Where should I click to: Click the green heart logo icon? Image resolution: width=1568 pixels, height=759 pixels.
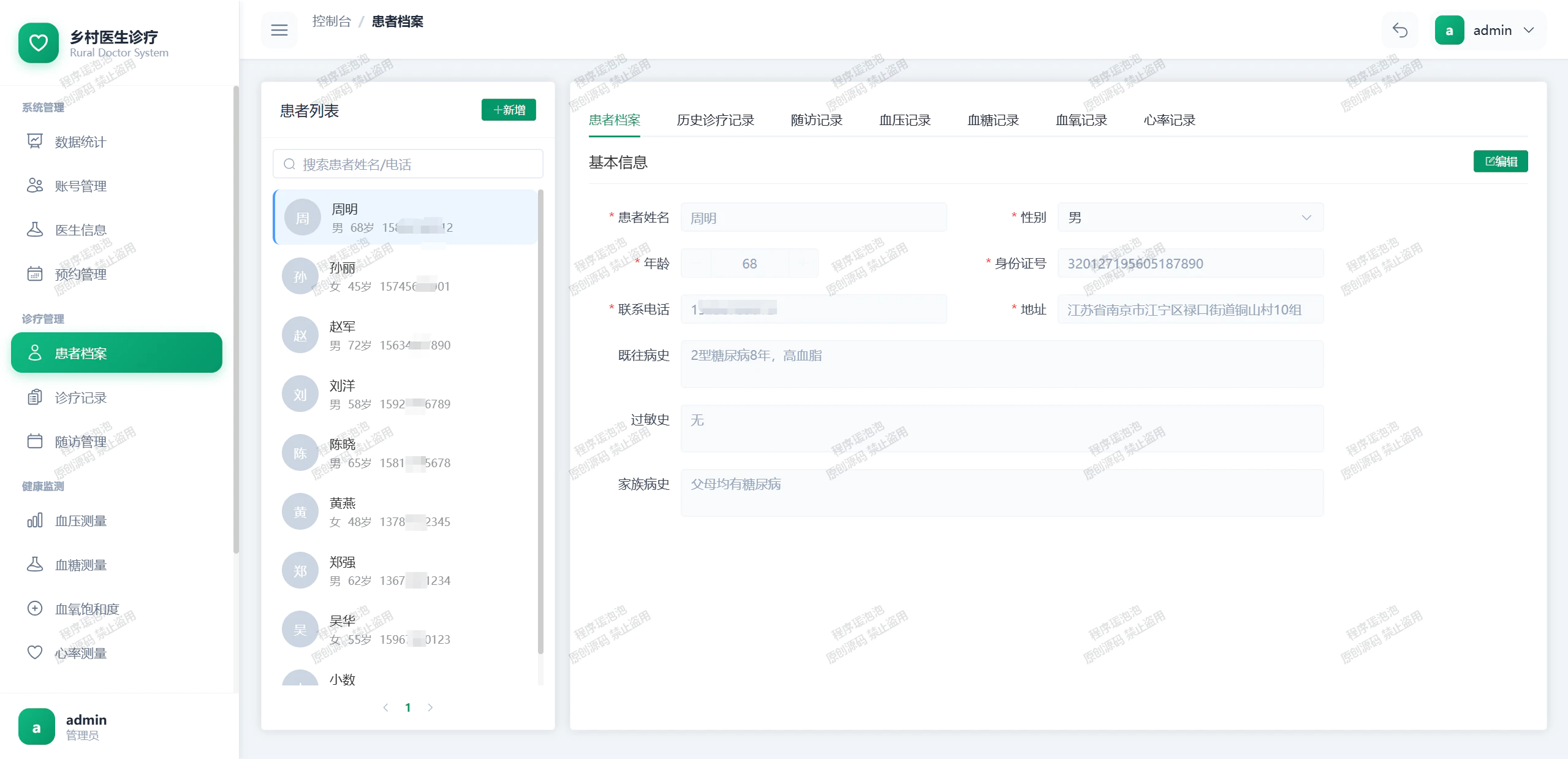[x=39, y=43]
